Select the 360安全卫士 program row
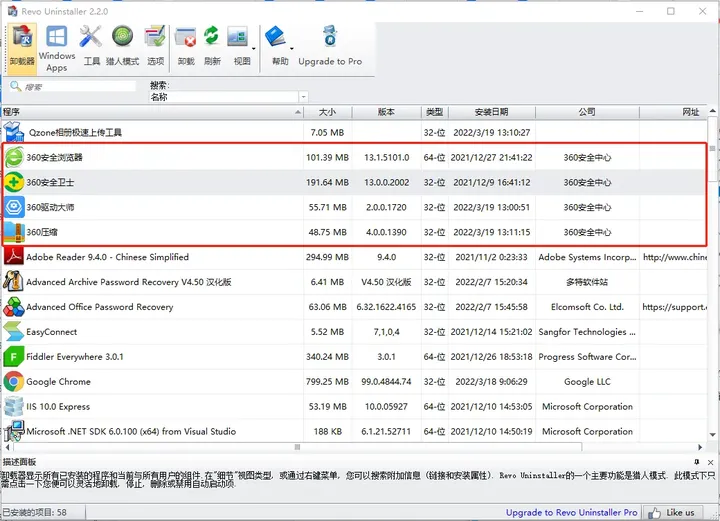 pyautogui.click(x=354, y=182)
